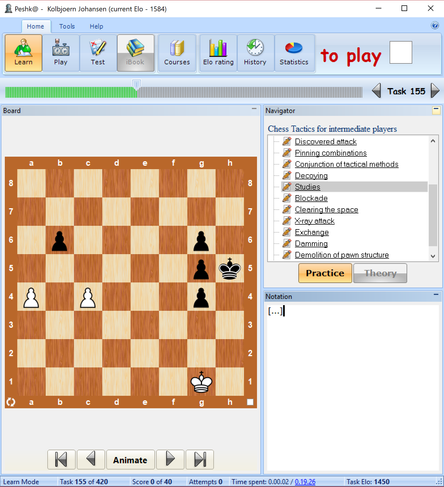444x487 pixels.
Task: Click the task progress slider handle
Action: [136, 84]
